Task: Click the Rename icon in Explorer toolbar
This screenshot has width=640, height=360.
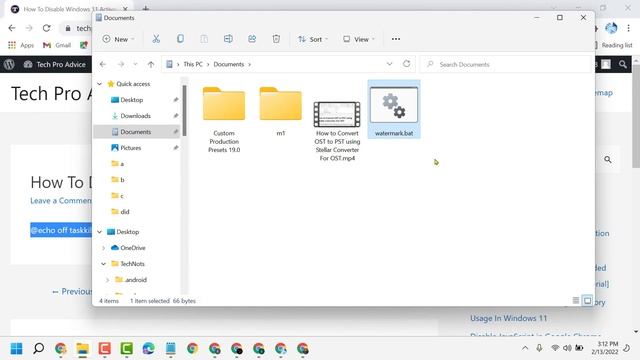Action: pyautogui.click(x=228, y=39)
